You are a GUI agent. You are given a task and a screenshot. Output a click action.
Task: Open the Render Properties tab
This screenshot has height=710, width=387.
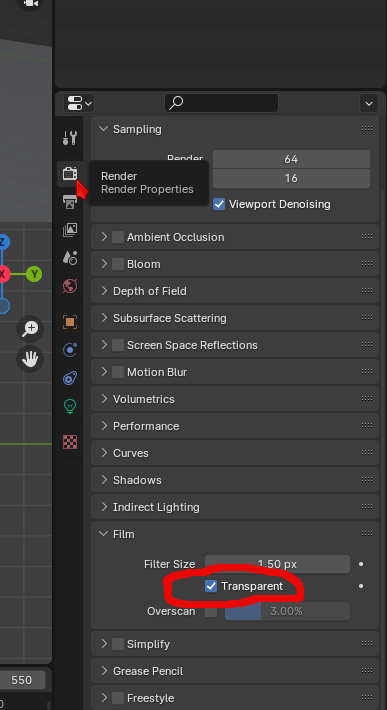pyautogui.click(x=70, y=173)
